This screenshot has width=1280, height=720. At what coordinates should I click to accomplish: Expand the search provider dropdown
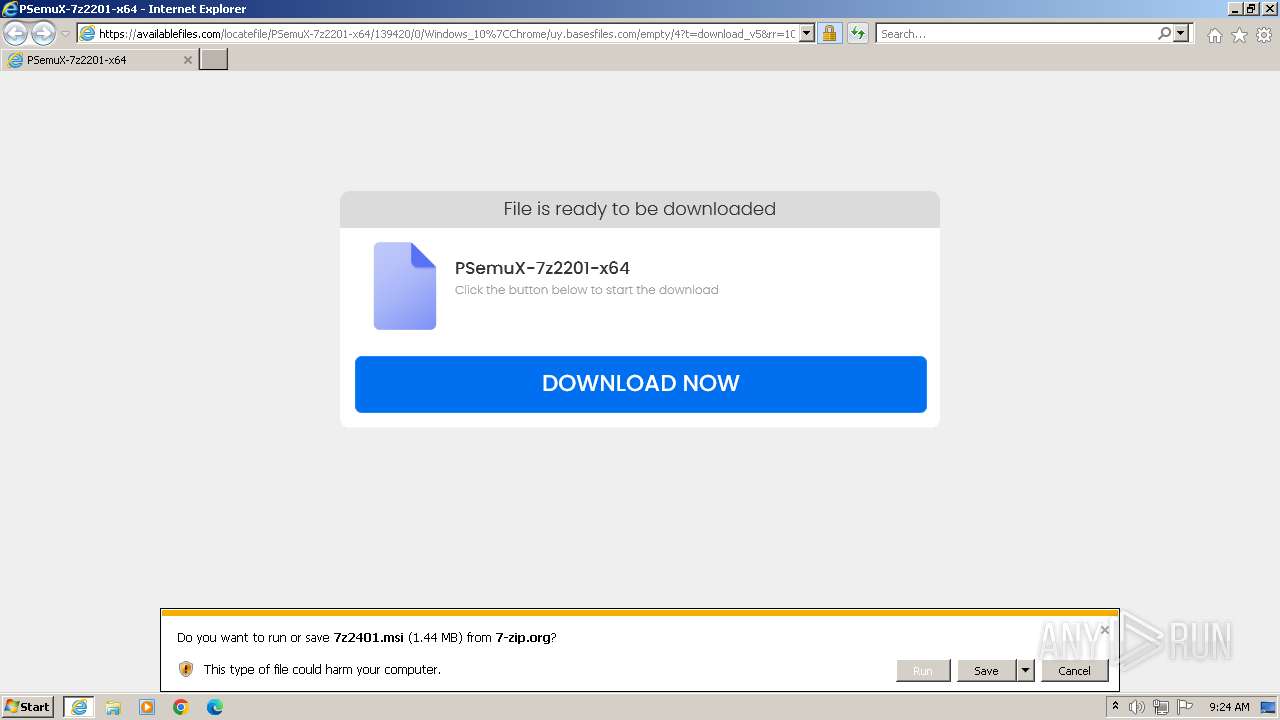[1181, 33]
